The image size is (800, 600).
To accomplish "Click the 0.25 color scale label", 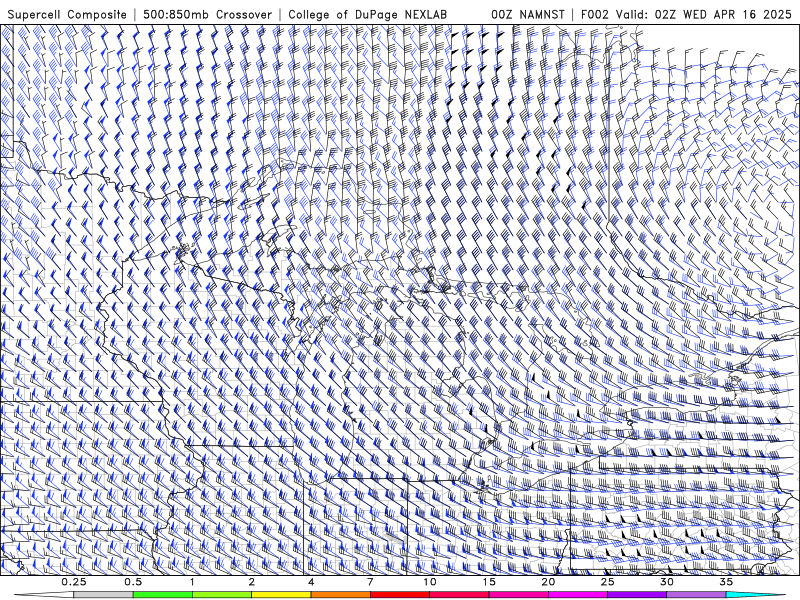I will click(x=74, y=582).
